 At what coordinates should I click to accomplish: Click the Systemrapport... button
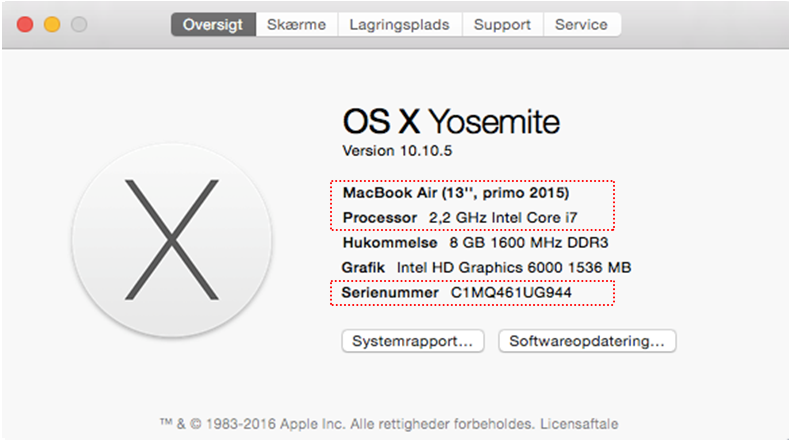[413, 341]
